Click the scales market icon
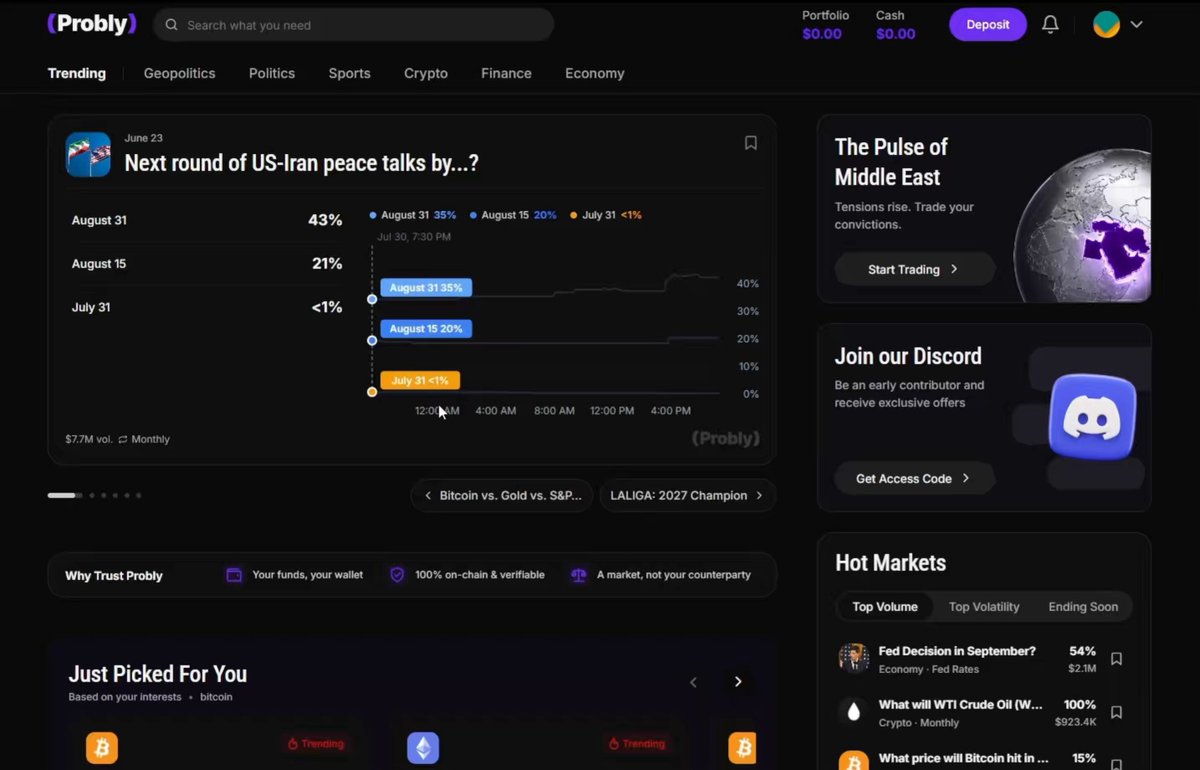Viewport: 1200px width, 770px height. (578, 575)
